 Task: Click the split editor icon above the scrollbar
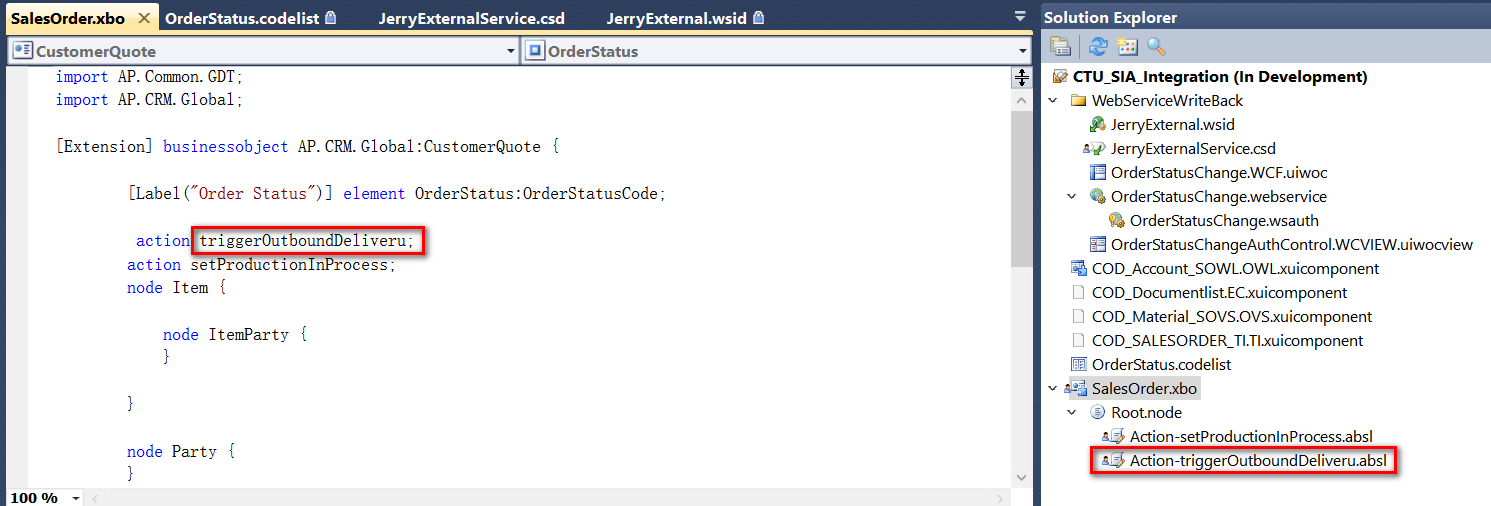(x=1022, y=77)
